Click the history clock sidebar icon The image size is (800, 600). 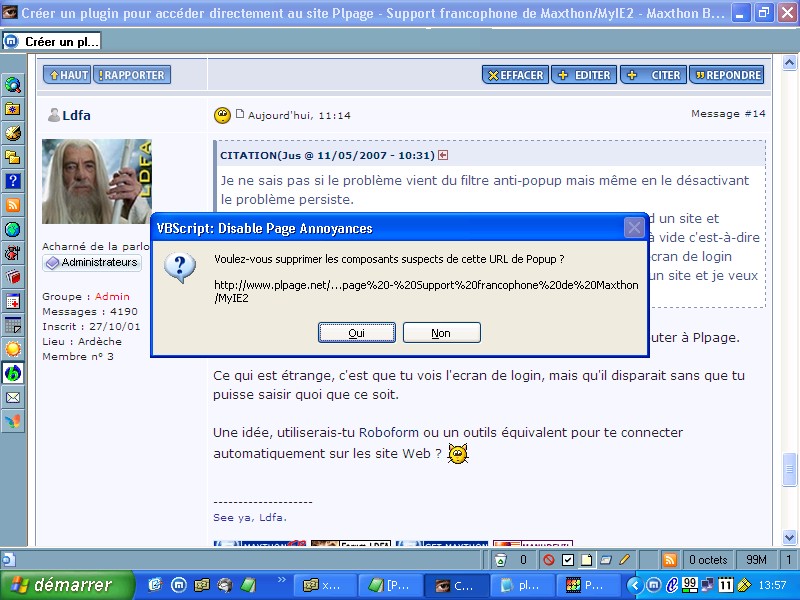[x=13, y=133]
